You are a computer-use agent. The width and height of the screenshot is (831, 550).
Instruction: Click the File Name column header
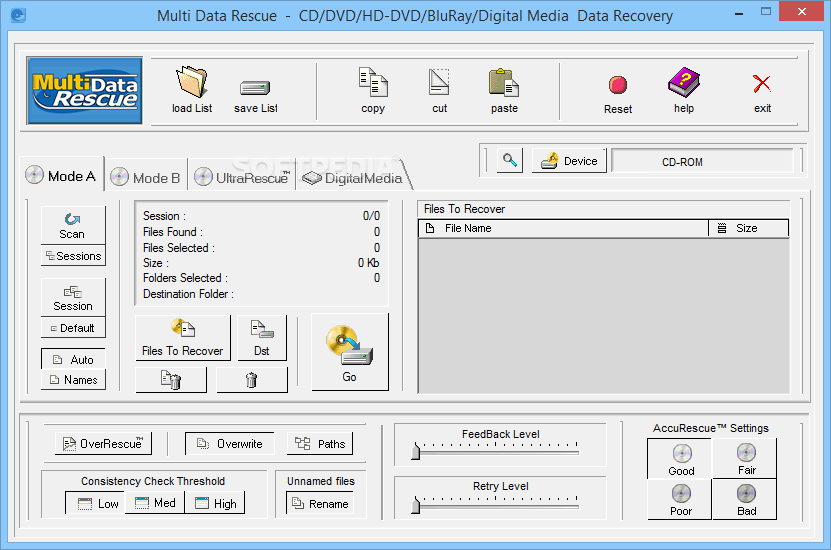(563, 228)
